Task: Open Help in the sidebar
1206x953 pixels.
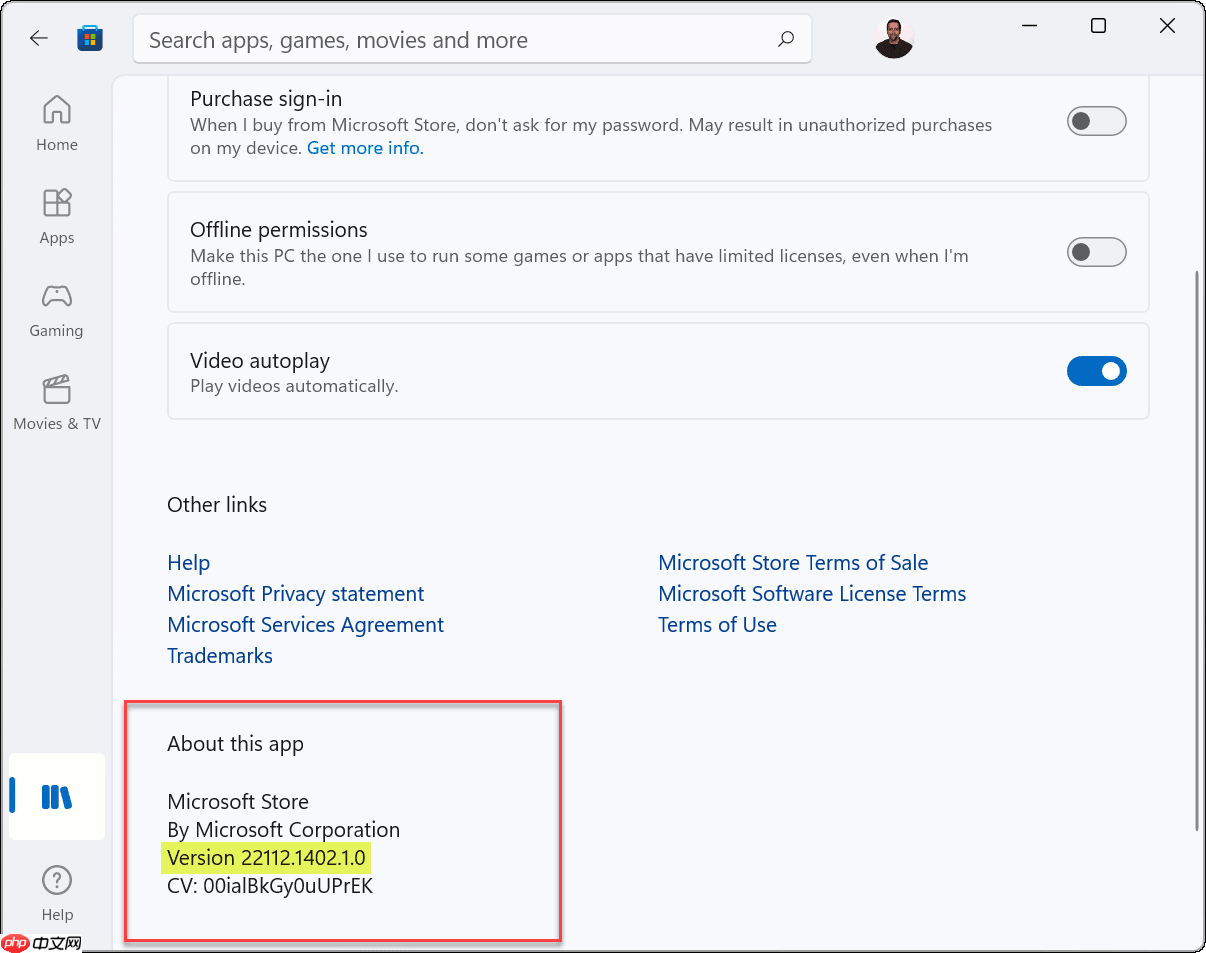Action: click(x=57, y=894)
